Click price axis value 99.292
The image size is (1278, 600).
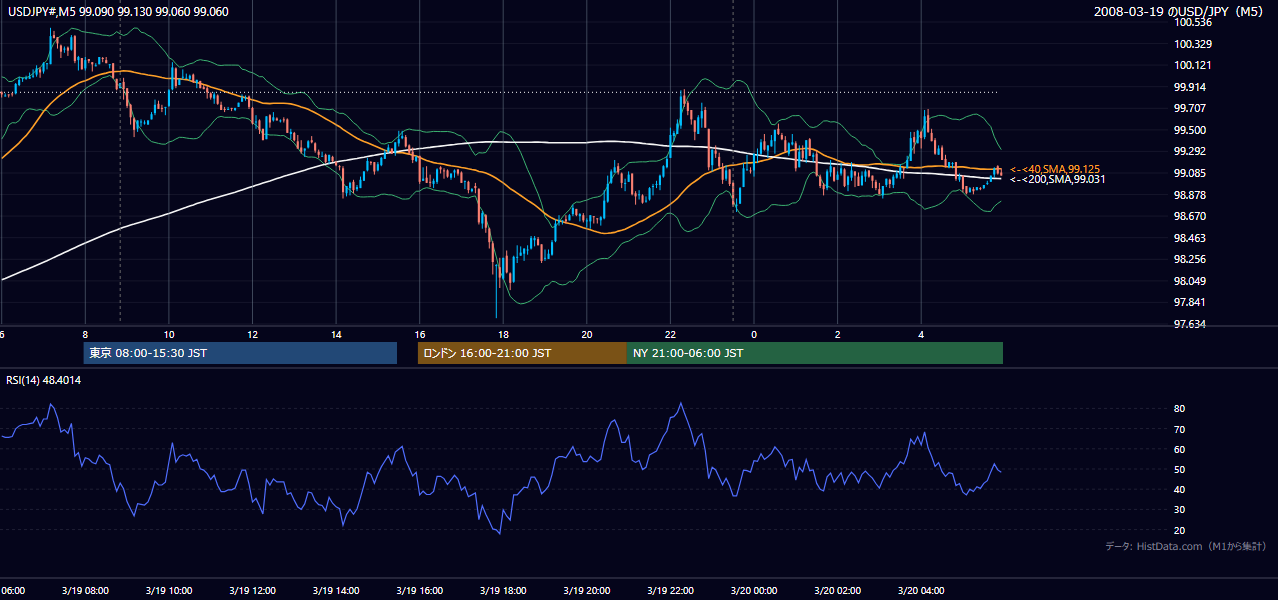pos(1190,152)
